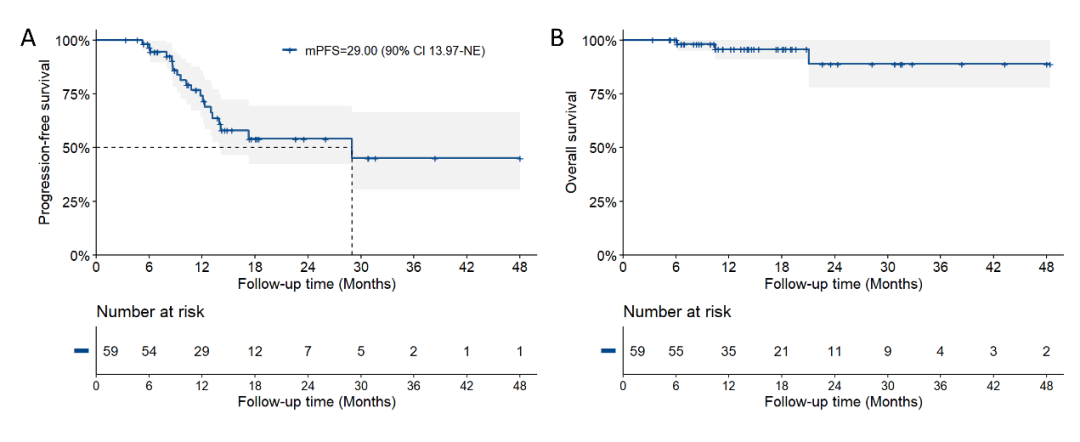Screen dimensions: 1080x442
Task: Click the Number at risk heading in panel A
Action: (x=150, y=312)
